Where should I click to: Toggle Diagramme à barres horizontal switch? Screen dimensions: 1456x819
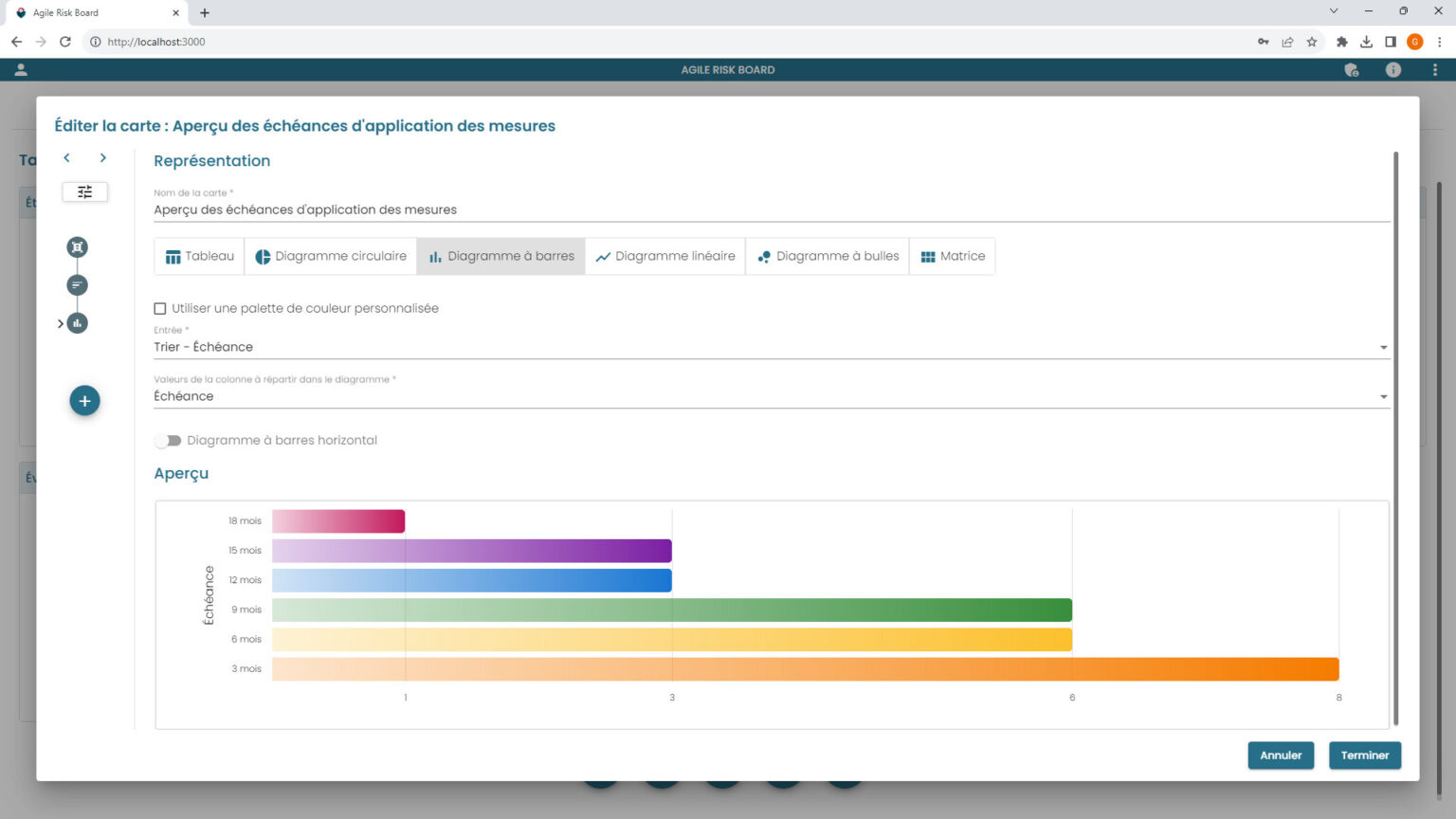click(x=168, y=441)
